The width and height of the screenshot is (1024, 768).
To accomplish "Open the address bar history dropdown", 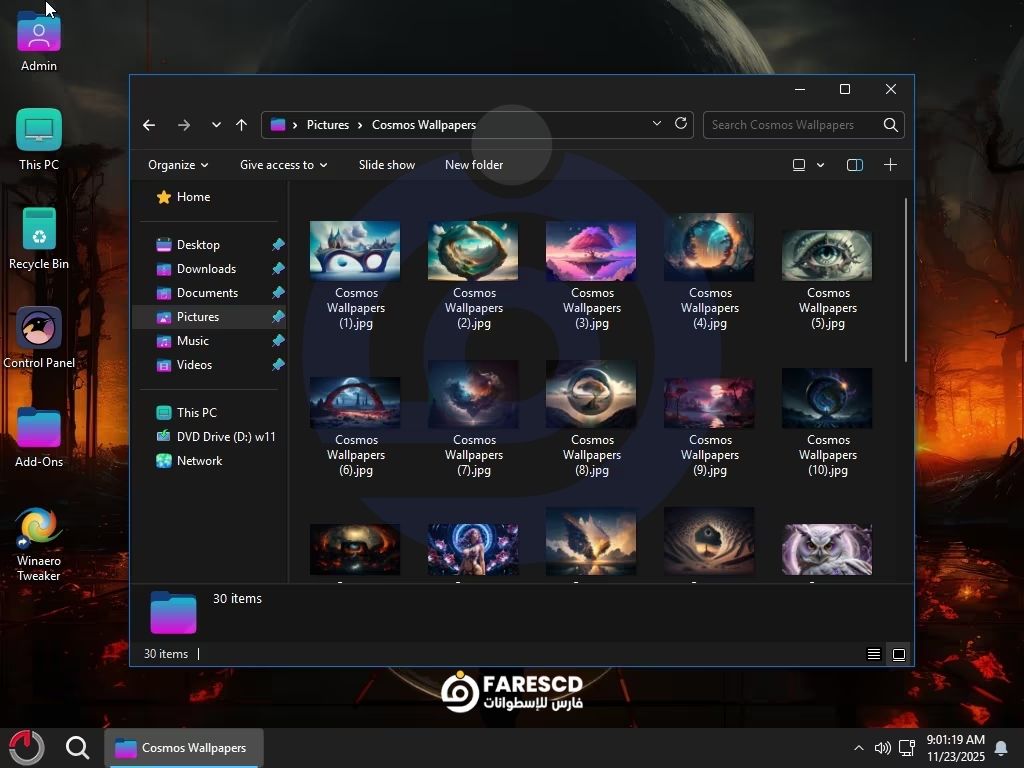I will 657,124.
